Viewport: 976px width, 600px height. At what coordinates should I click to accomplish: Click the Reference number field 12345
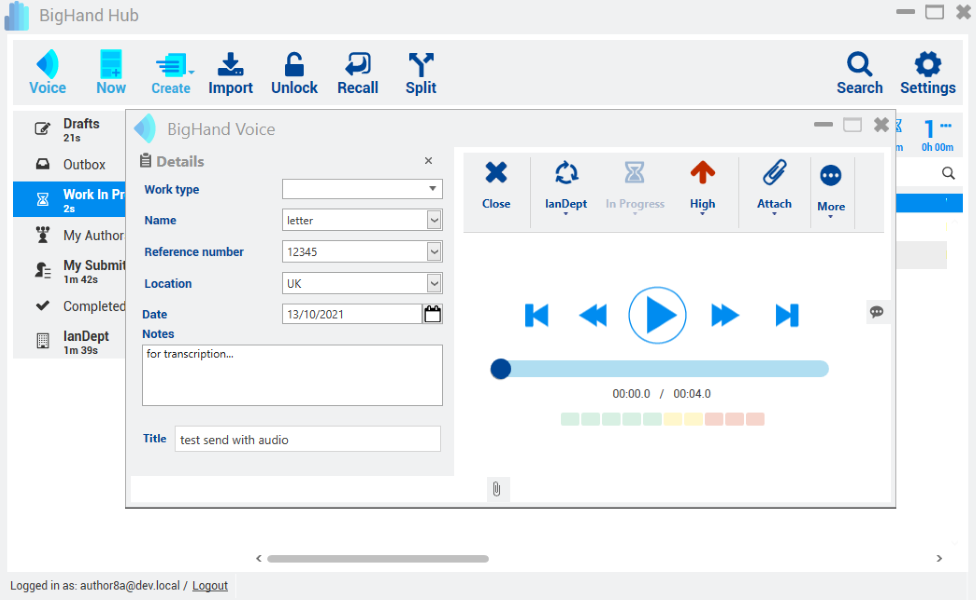tap(354, 251)
